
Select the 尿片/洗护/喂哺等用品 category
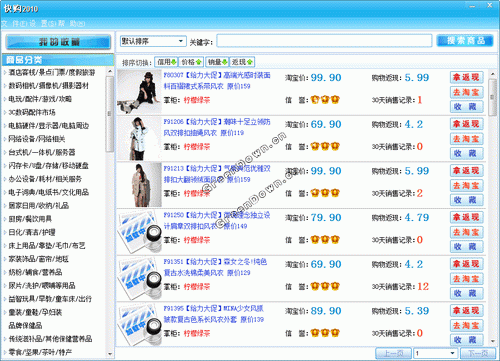[x=42, y=286]
